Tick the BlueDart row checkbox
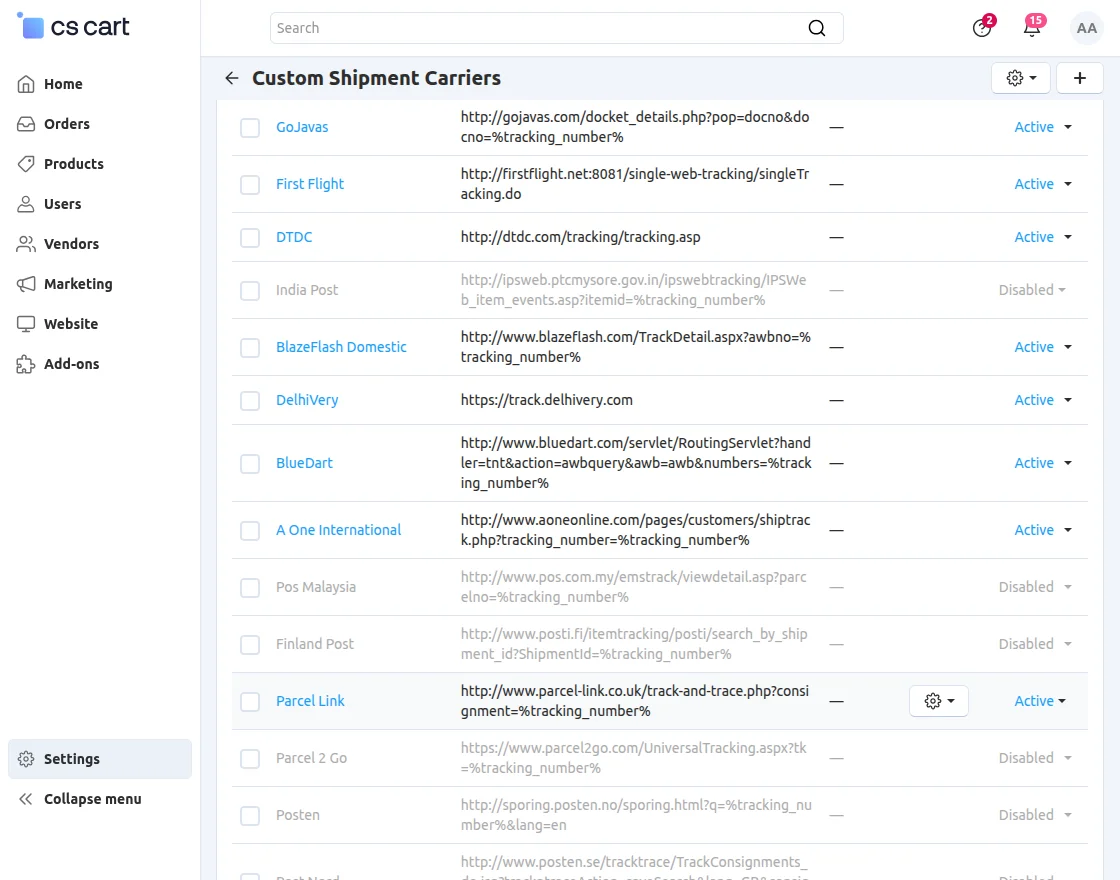The image size is (1120, 880). click(x=250, y=464)
